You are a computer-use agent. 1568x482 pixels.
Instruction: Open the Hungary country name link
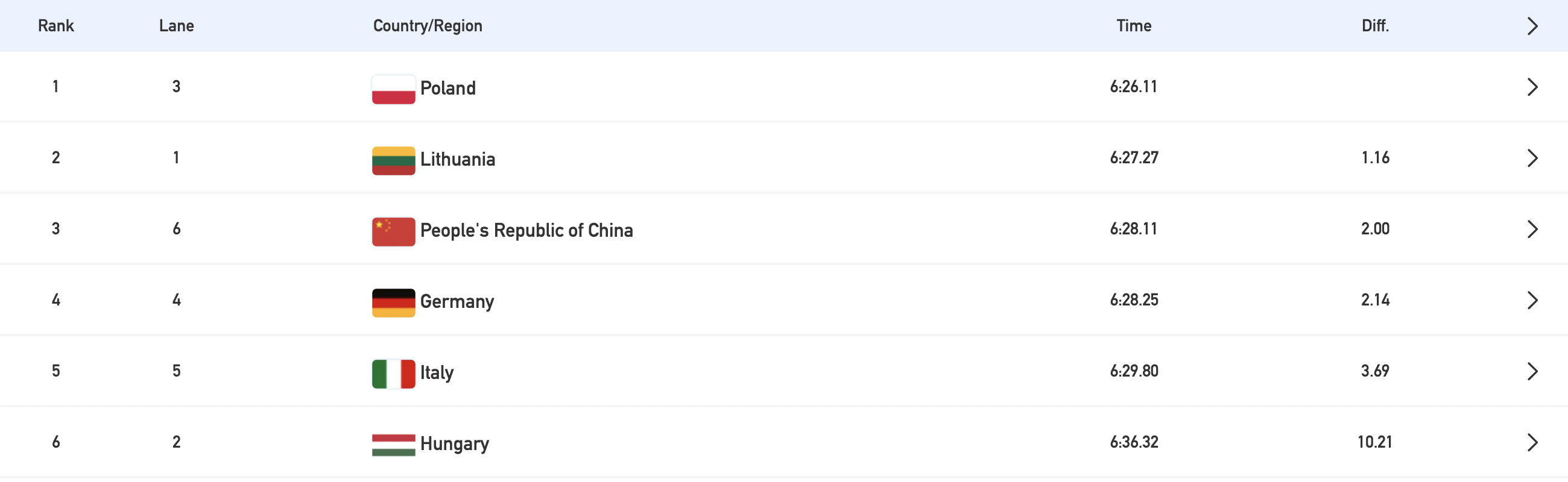(x=455, y=443)
